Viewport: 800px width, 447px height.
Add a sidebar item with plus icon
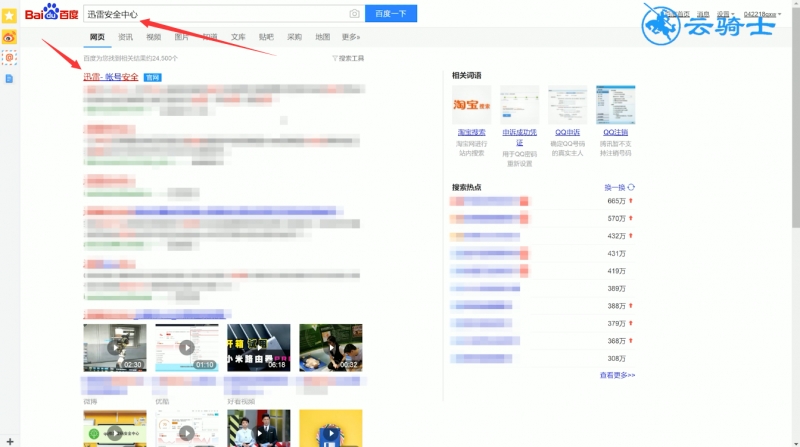click(10, 441)
